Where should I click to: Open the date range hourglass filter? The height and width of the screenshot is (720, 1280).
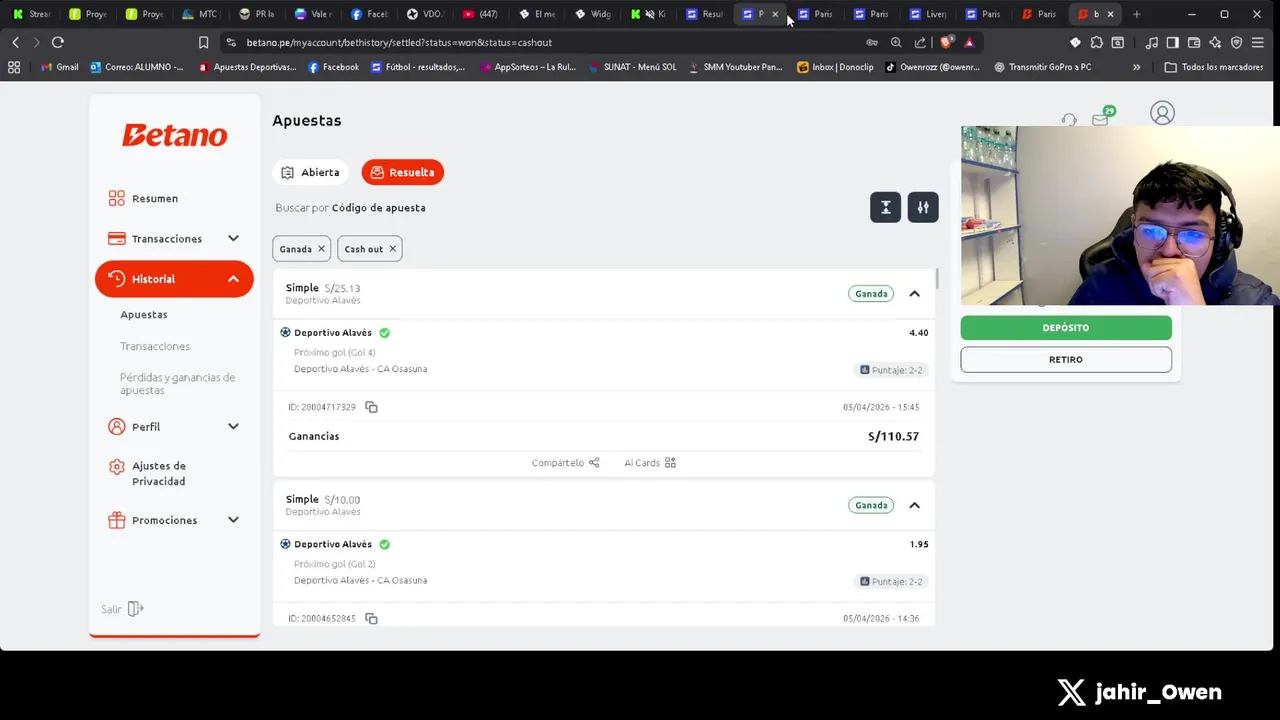tap(885, 207)
